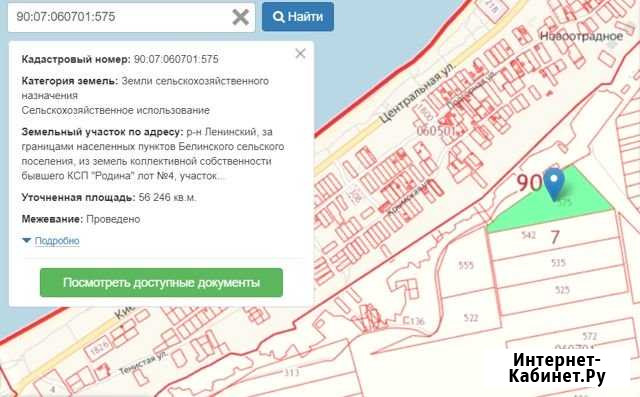Select parcel 555 on the map
Viewport: 640px width, 397px height.
click(x=466, y=266)
